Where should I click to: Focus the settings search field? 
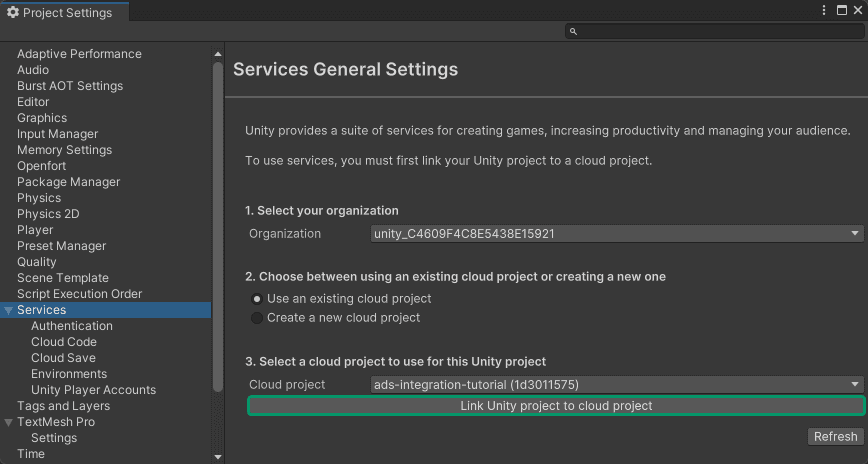point(714,32)
